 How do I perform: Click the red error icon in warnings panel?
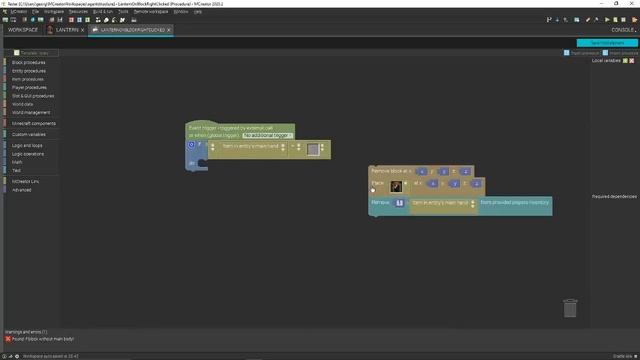8,339
